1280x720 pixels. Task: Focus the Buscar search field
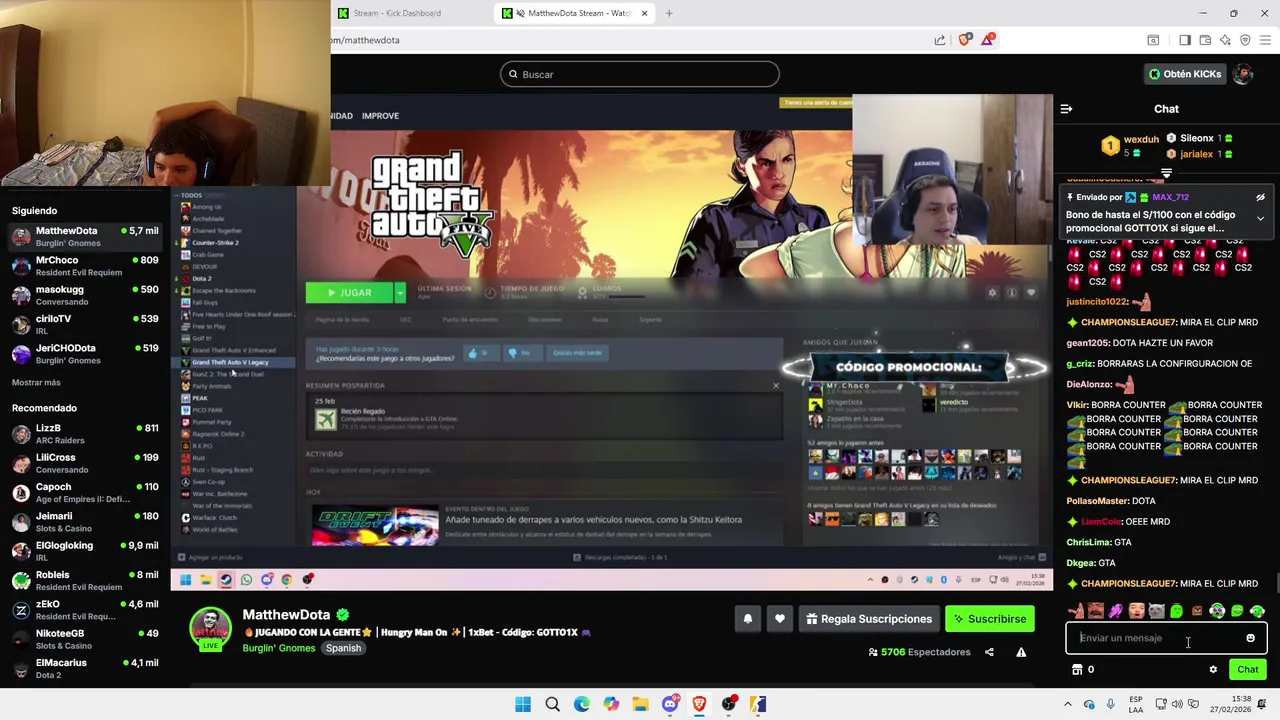point(640,74)
